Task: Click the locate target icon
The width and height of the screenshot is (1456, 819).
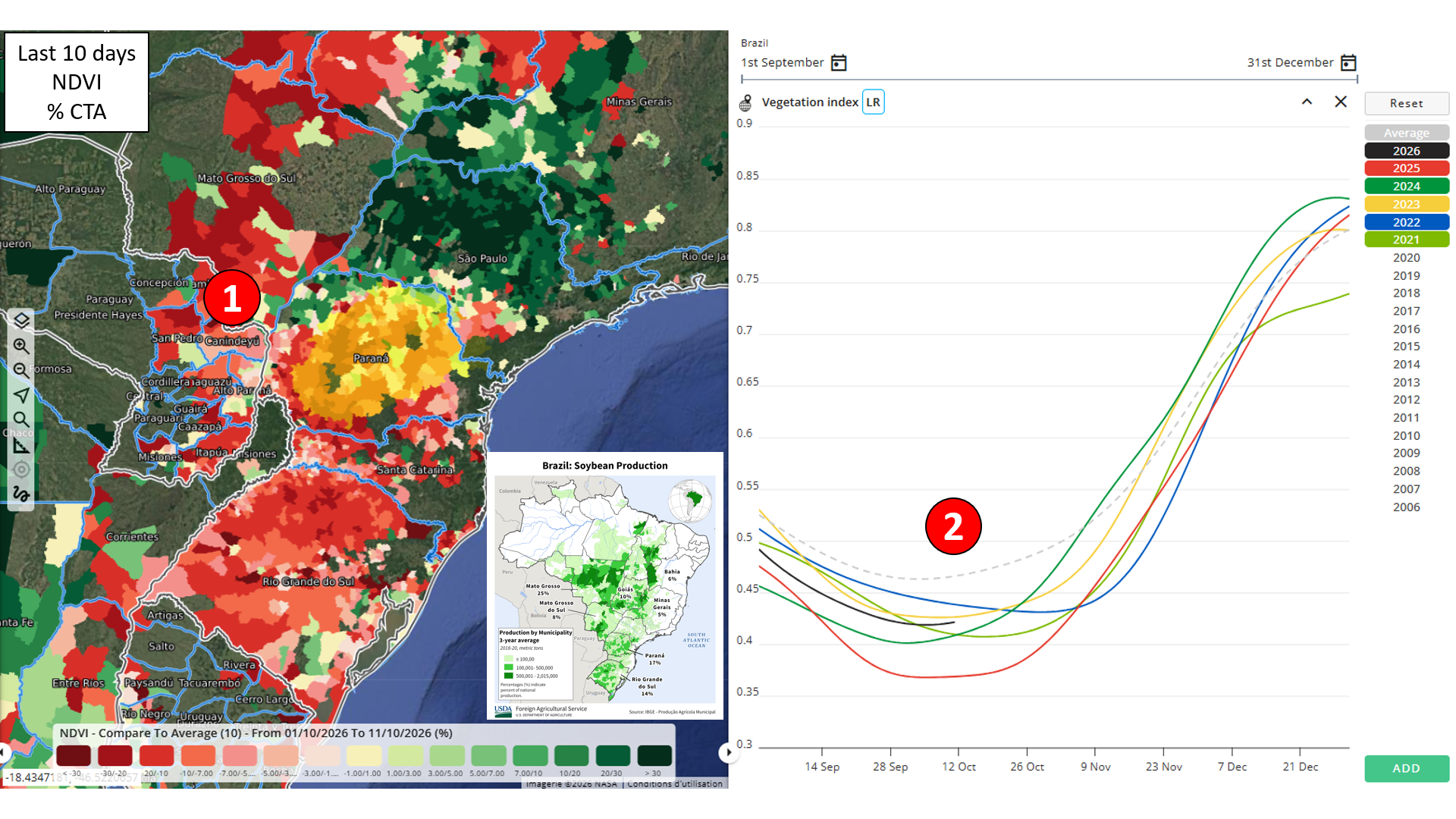Action: click(21, 469)
